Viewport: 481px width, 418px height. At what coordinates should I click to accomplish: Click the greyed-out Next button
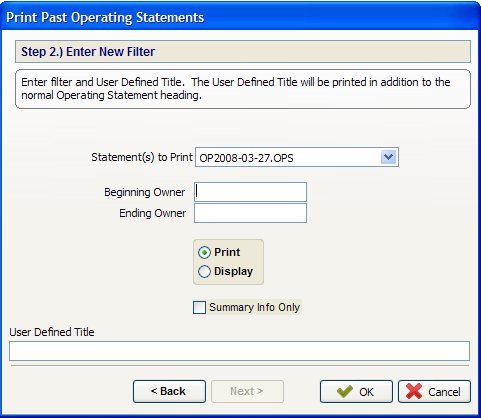(247, 391)
